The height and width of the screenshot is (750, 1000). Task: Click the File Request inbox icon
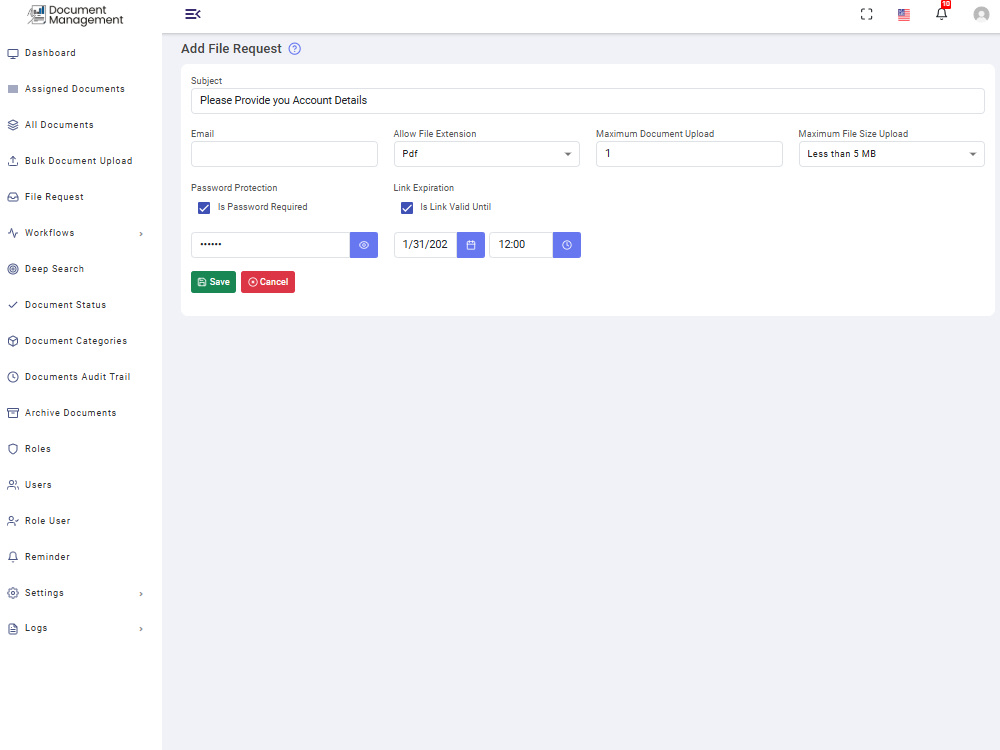click(x=13, y=197)
